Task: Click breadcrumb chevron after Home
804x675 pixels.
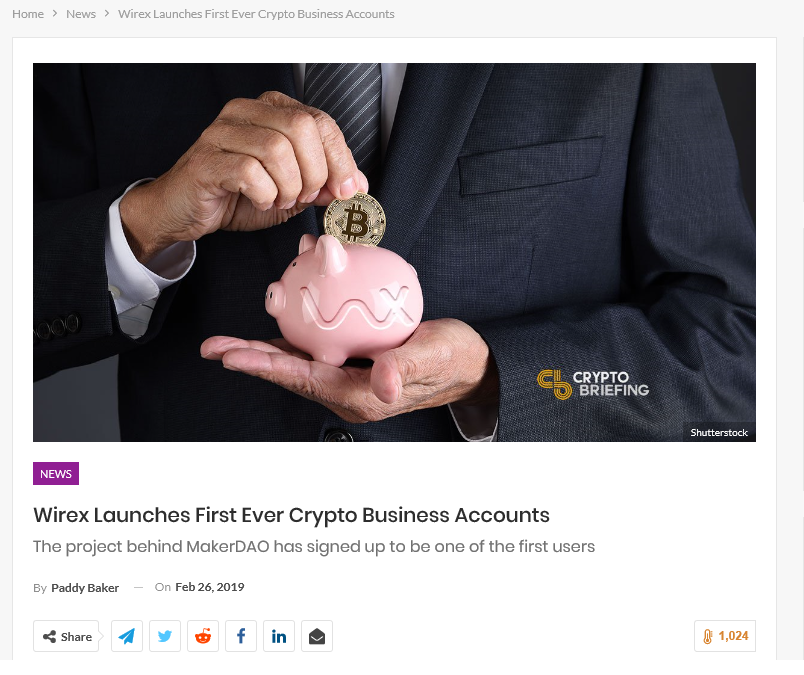Action: click(55, 14)
